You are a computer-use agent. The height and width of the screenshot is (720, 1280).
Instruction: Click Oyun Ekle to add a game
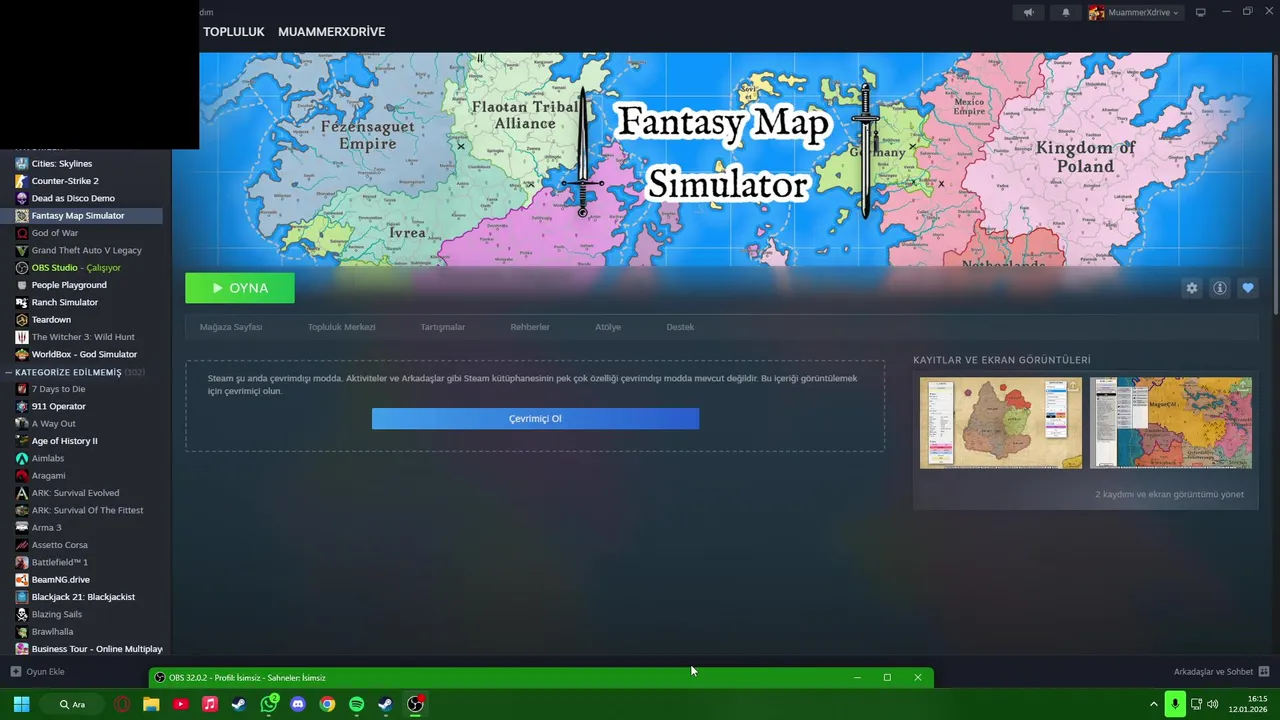click(37, 672)
